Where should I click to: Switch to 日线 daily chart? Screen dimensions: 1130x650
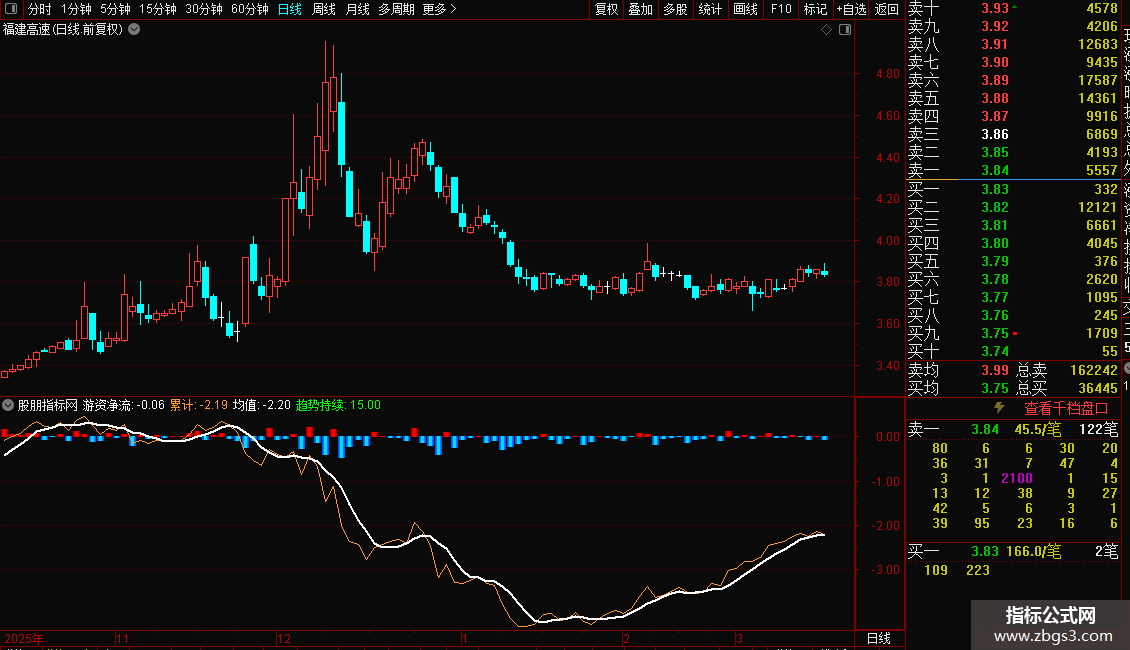click(290, 9)
